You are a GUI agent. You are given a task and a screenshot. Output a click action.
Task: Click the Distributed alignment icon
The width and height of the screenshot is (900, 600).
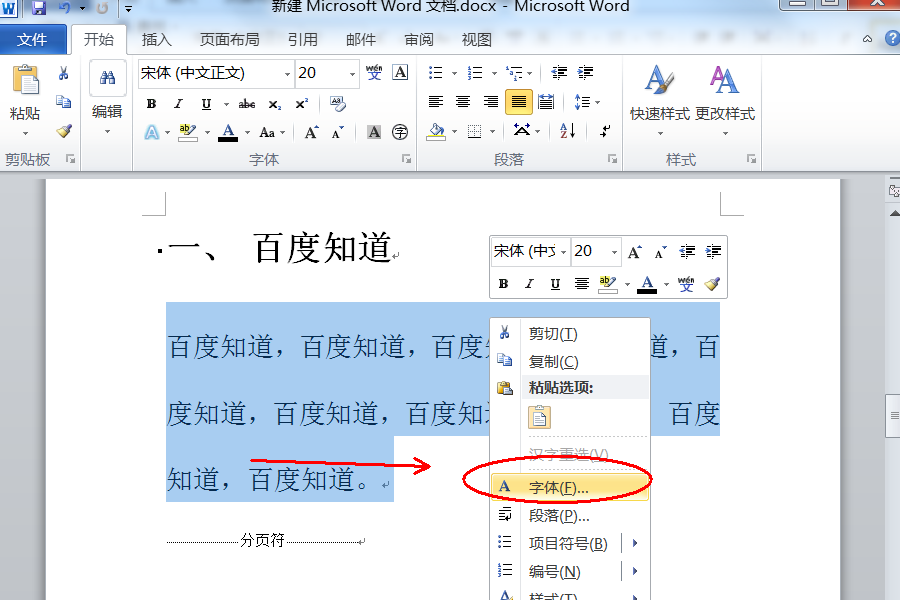546,102
